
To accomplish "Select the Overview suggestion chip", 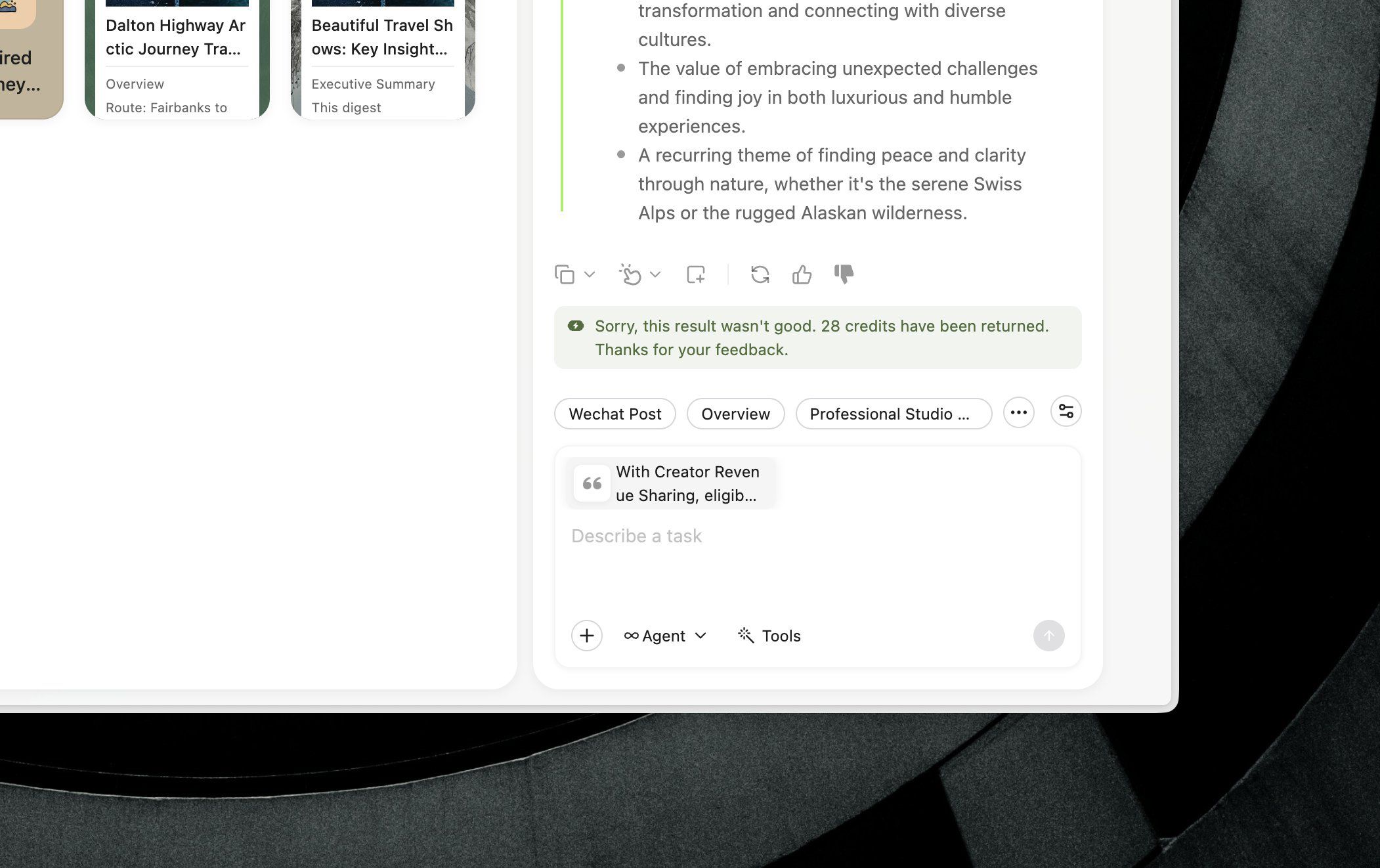I will tap(735, 414).
